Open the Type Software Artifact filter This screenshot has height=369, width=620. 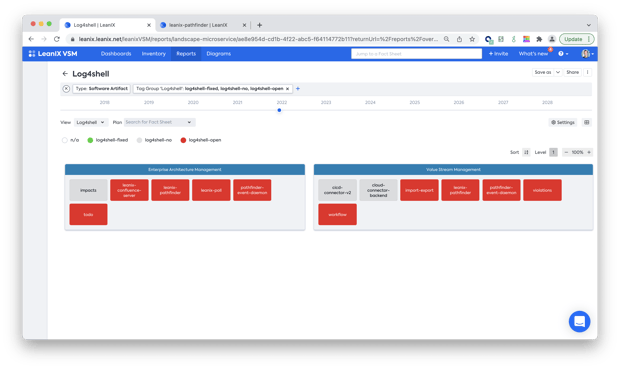102,89
